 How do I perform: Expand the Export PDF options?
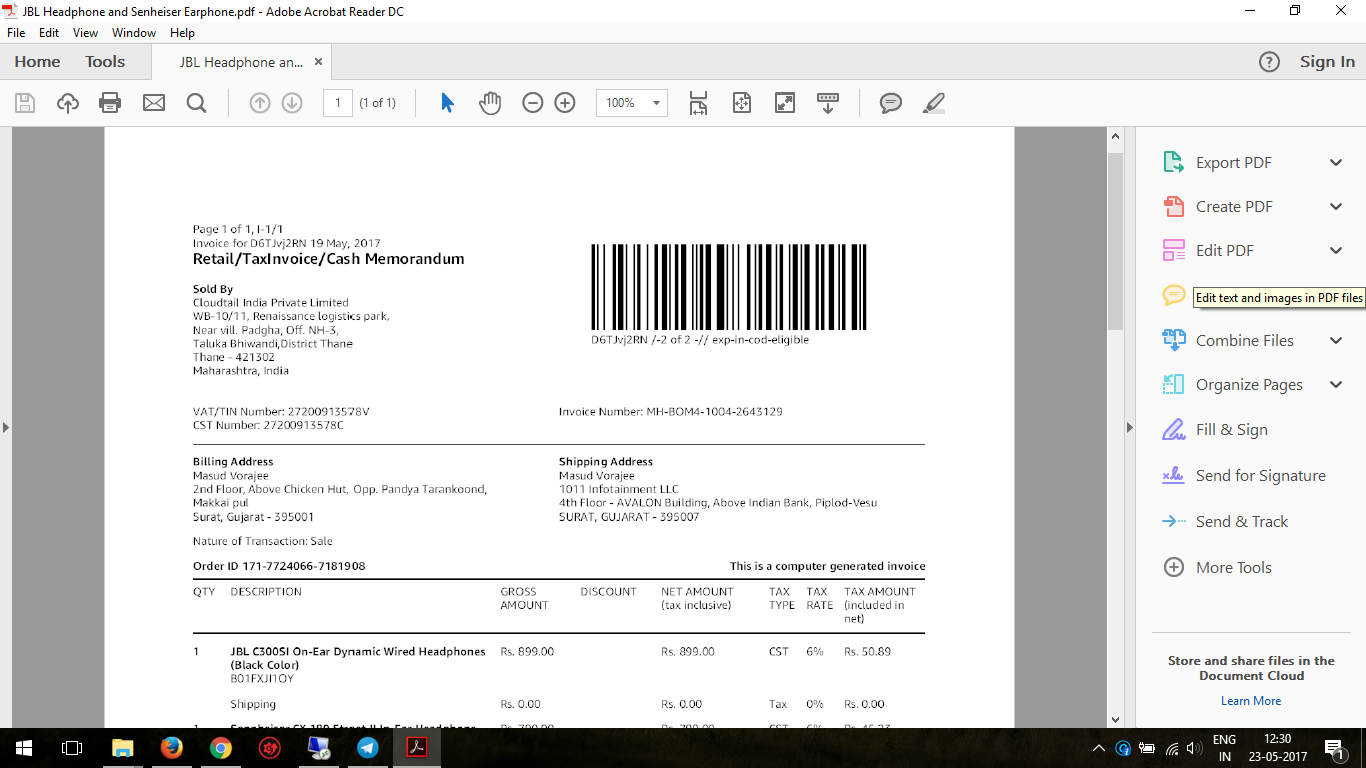point(1335,163)
